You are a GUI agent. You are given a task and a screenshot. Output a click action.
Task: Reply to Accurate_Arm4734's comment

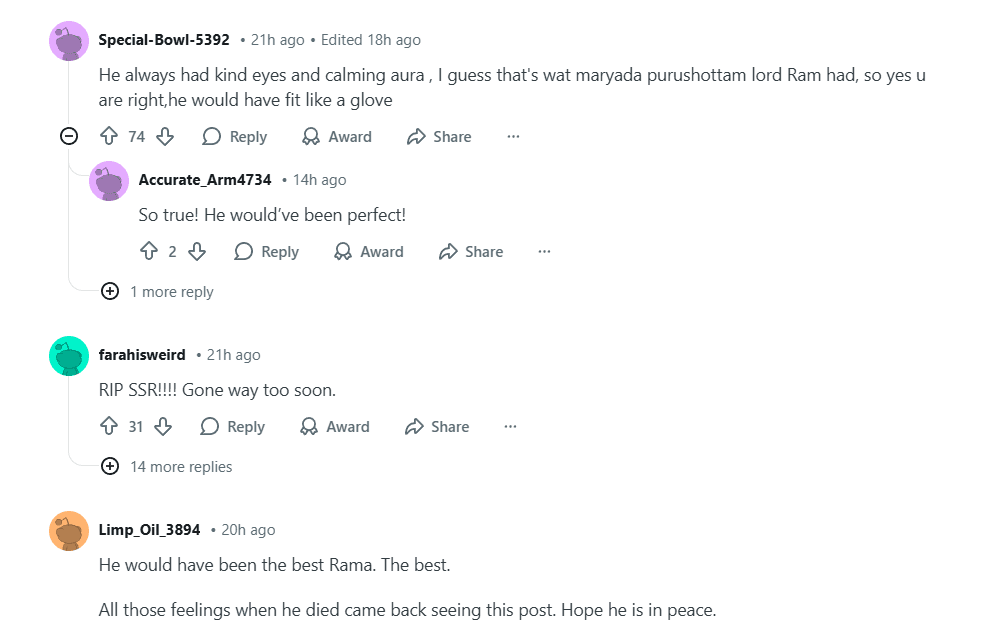tap(267, 252)
